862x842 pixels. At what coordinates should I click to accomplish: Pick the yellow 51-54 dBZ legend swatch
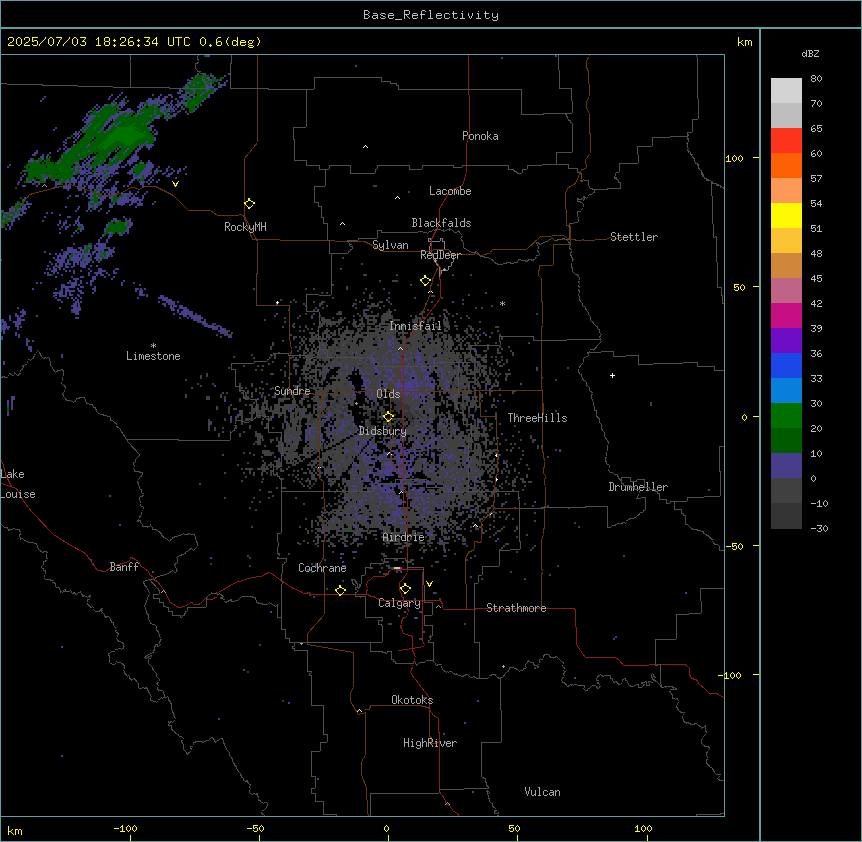click(x=786, y=215)
